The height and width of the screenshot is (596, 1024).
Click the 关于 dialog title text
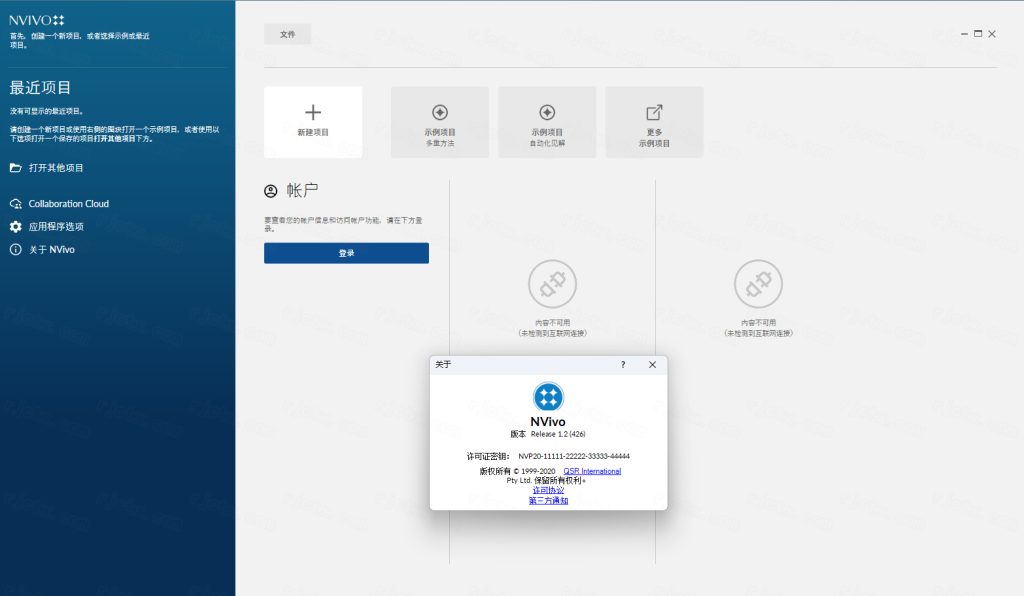tap(443, 365)
